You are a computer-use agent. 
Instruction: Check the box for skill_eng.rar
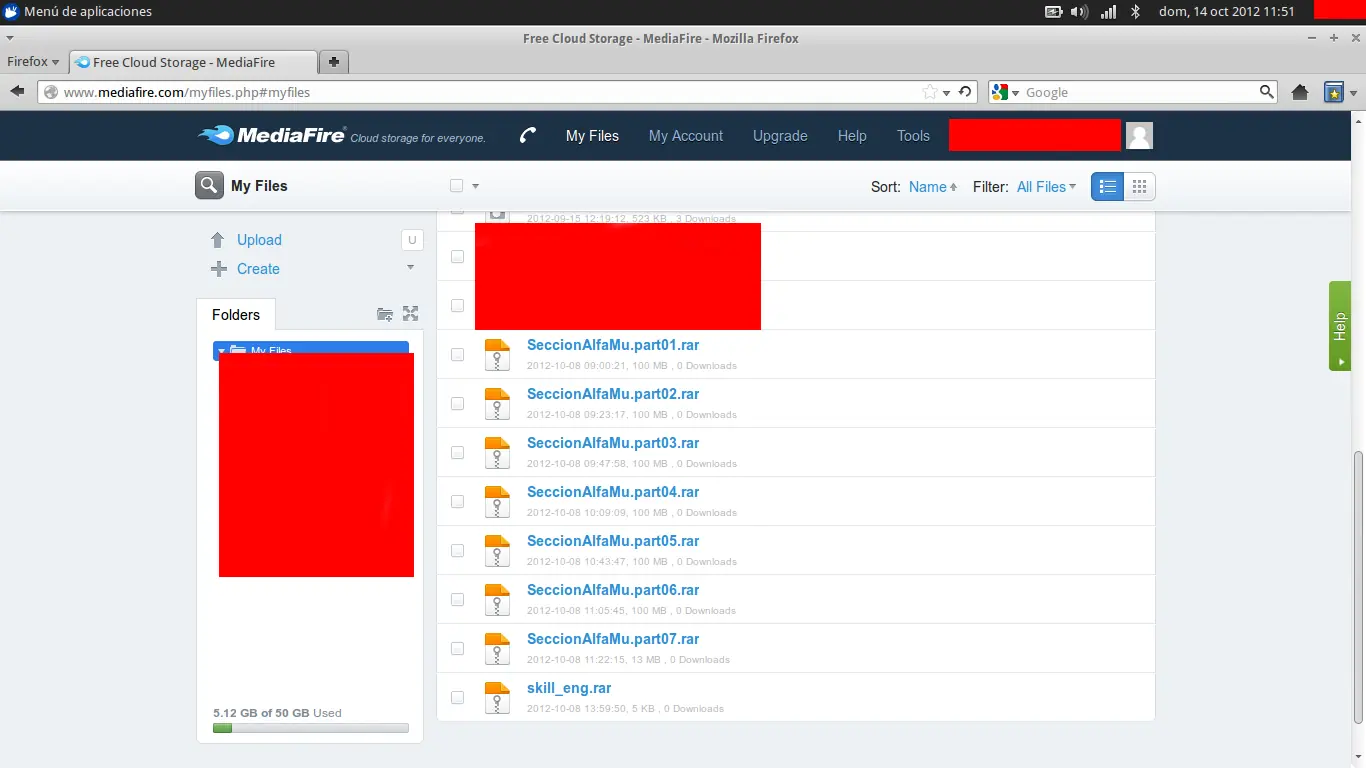point(457,697)
